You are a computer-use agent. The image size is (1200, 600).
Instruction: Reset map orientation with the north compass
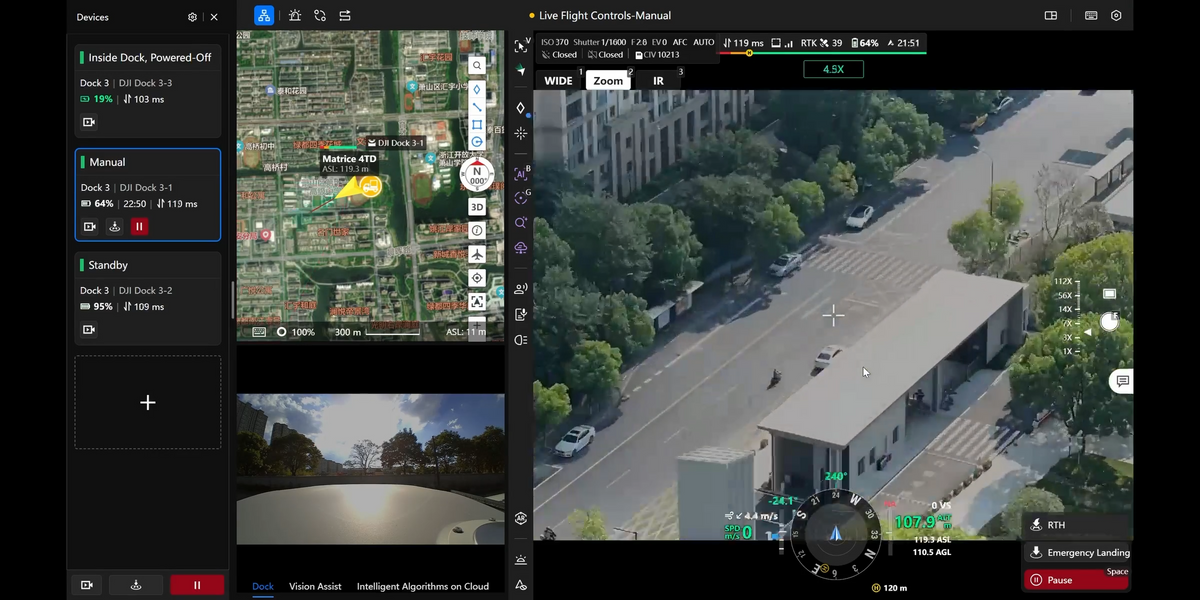(x=477, y=175)
